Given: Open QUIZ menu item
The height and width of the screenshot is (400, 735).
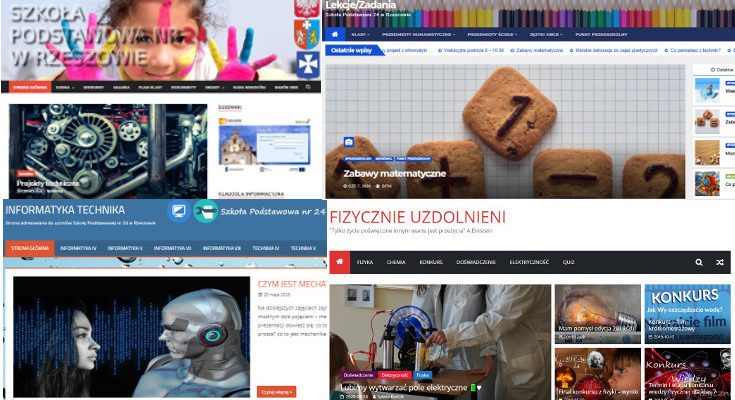Looking at the screenshot, I should click(x=568, y=262).
